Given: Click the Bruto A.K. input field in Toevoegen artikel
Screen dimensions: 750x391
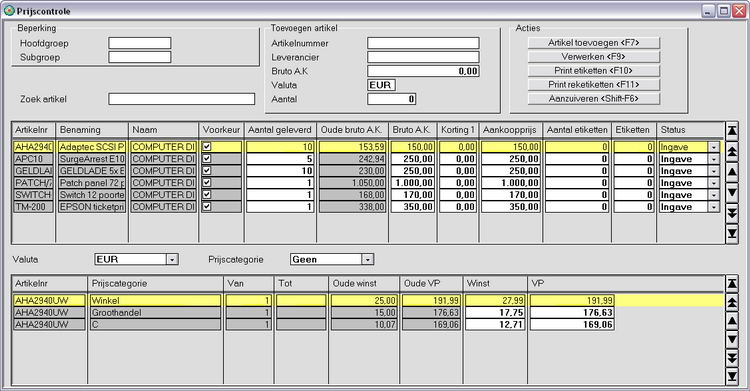Looking at the screenshot, I should pyautogui.click(x=423, y=71).
